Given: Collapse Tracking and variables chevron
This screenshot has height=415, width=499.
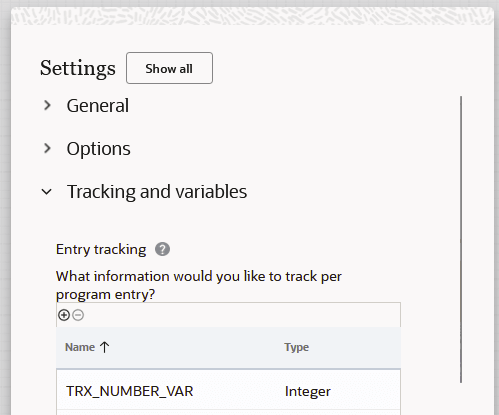Looking at the screenshot, I should [47, 192].
